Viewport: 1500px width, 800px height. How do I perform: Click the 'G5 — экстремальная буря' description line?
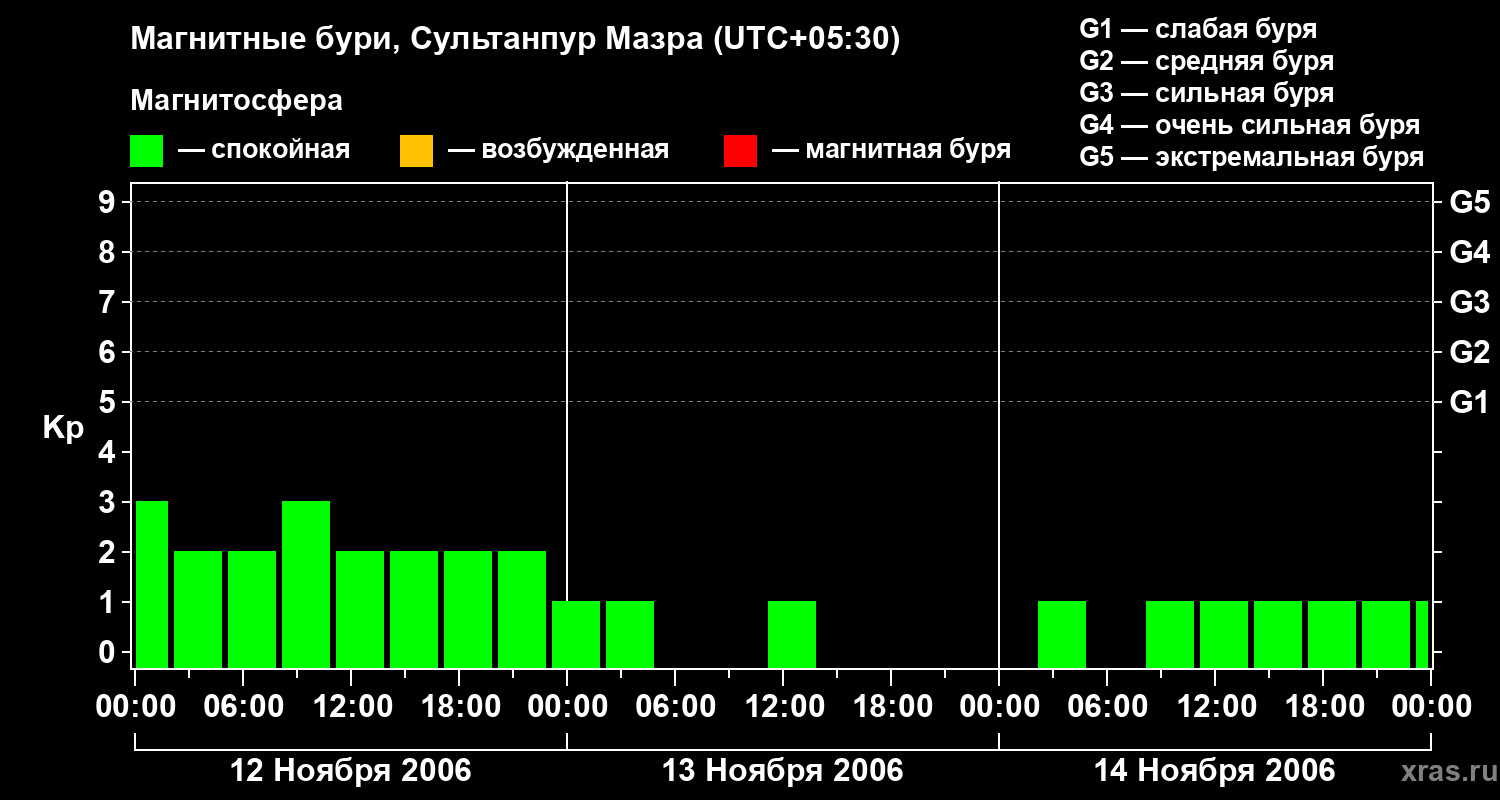(1252, 157)
